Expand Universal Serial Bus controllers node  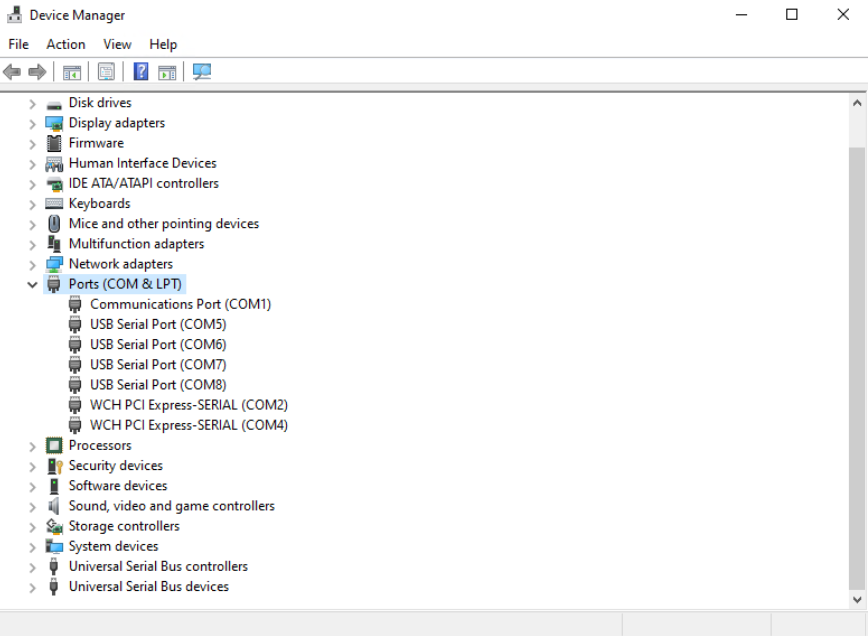click(x=33, y=567)
